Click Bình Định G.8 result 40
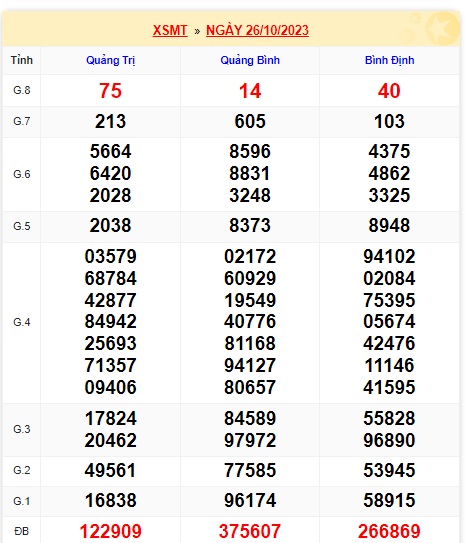The width and height of the screenshot is (467, 543). [389, 91]
